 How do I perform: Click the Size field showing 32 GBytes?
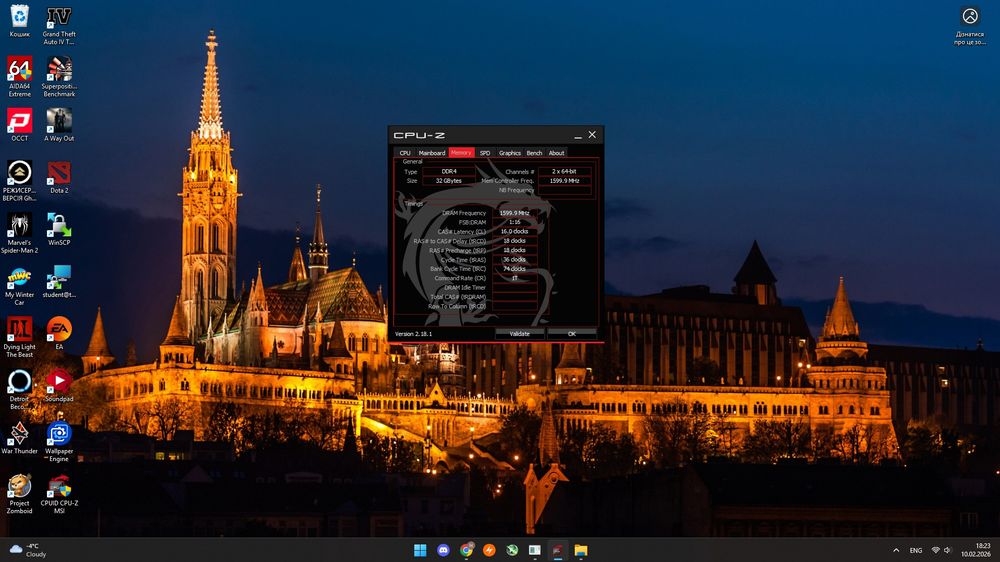pyautogui.click(x=449, y=181)
